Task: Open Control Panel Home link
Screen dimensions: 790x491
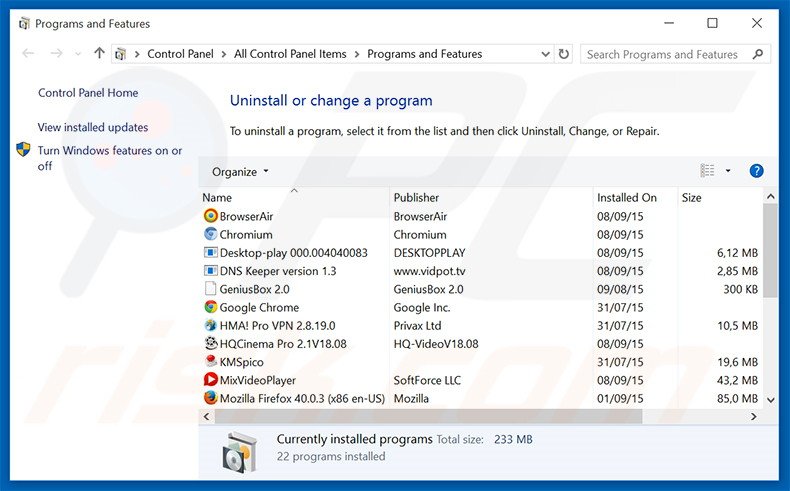Action: 88,93
